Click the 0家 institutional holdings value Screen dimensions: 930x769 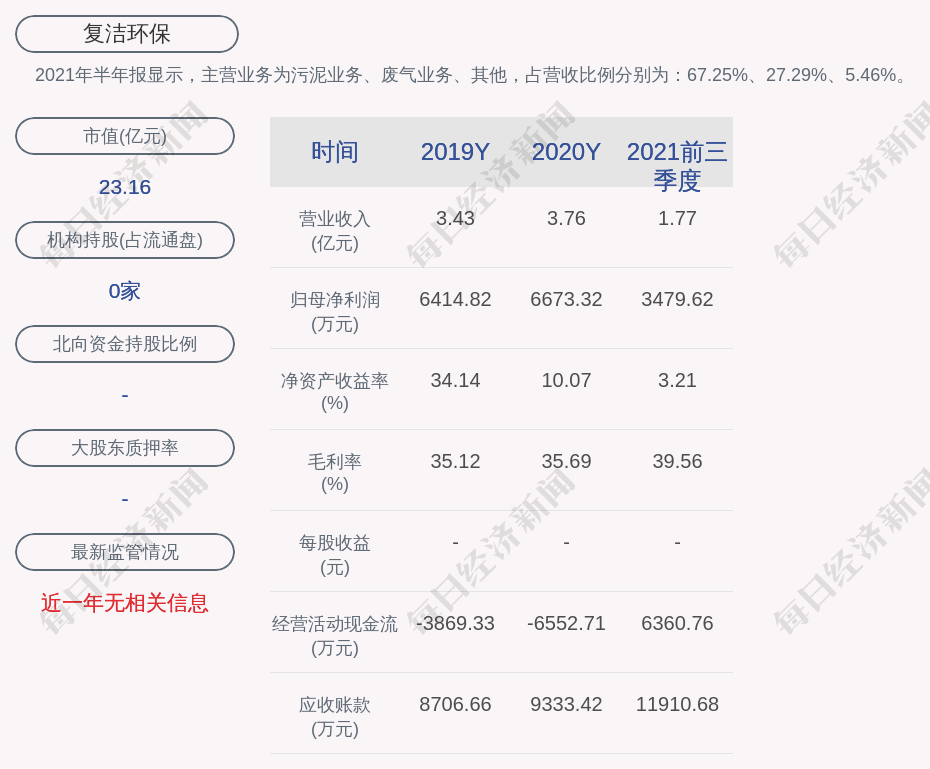(x=125, y=291)
